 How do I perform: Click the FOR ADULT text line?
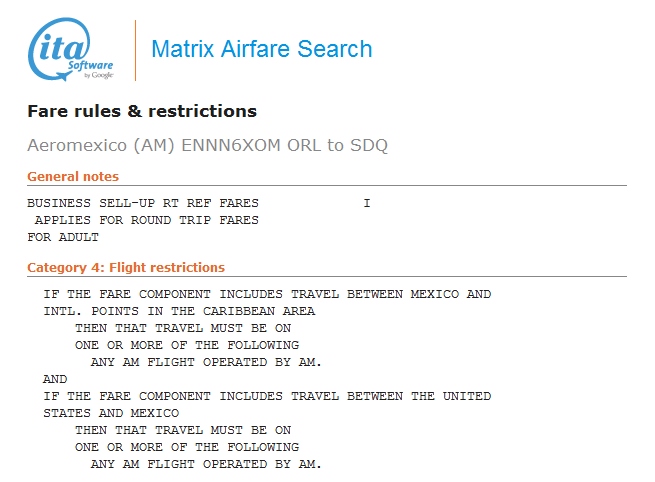click(x=63, y=237)
